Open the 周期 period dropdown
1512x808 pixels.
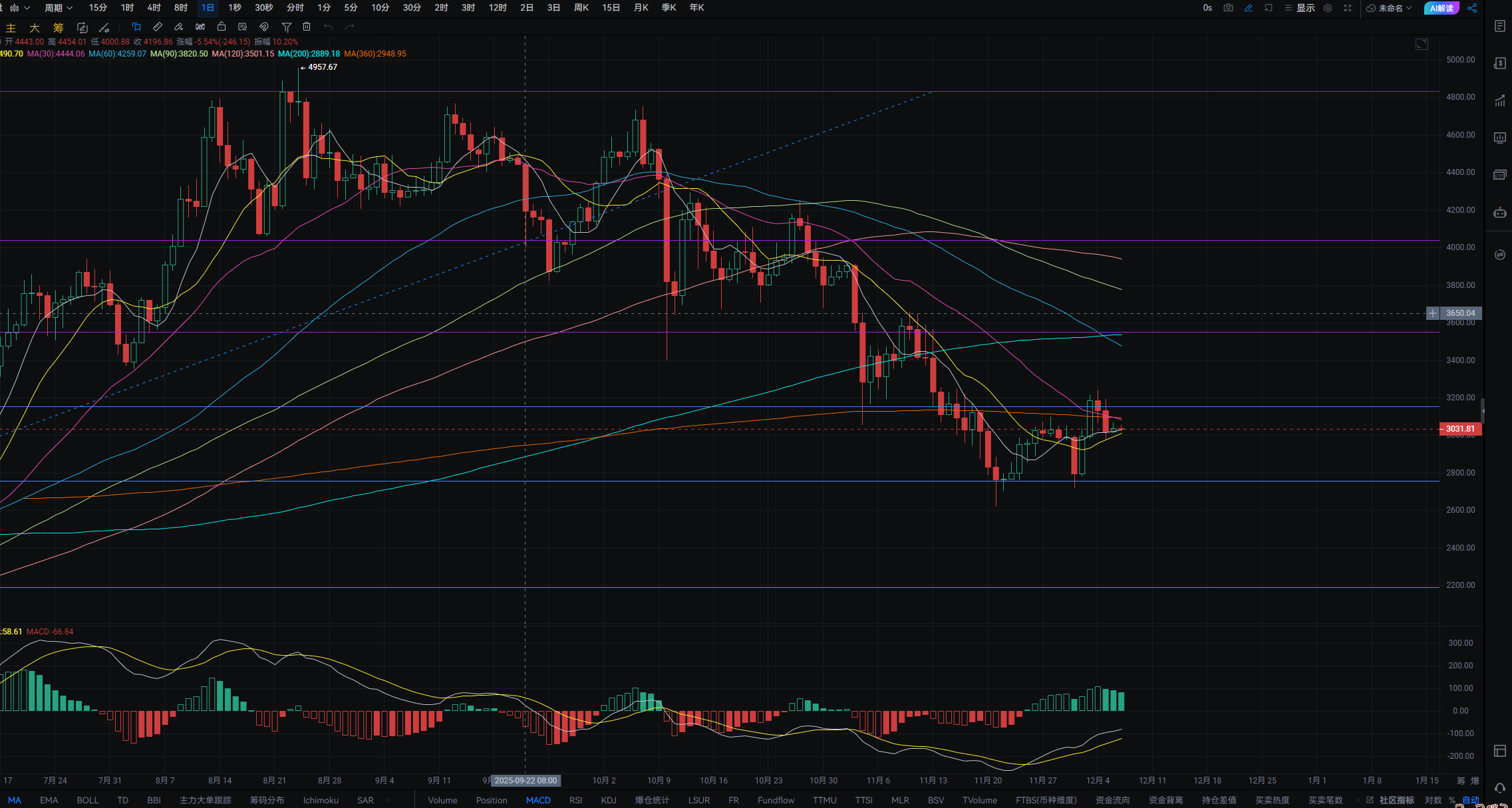(58, 8)
